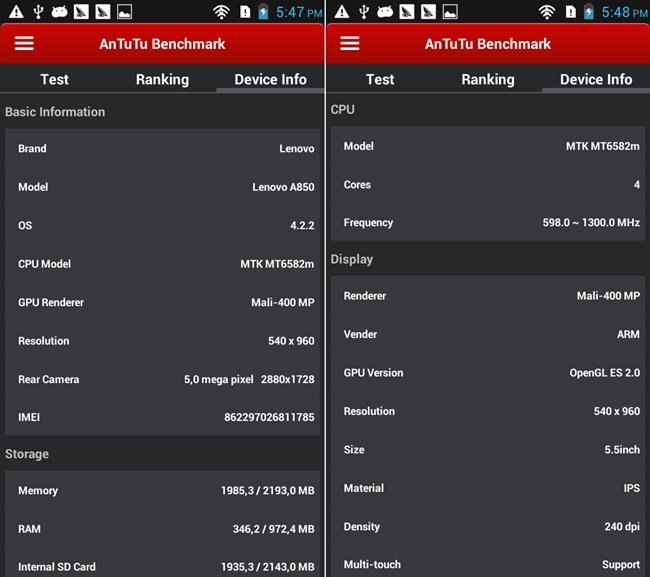This screenshot has height=577, width=650.
Task: Tap the Frequency 598.0 ~ 1300.0 MHz row
Action: pyautogui.click(x=488, y=223)
